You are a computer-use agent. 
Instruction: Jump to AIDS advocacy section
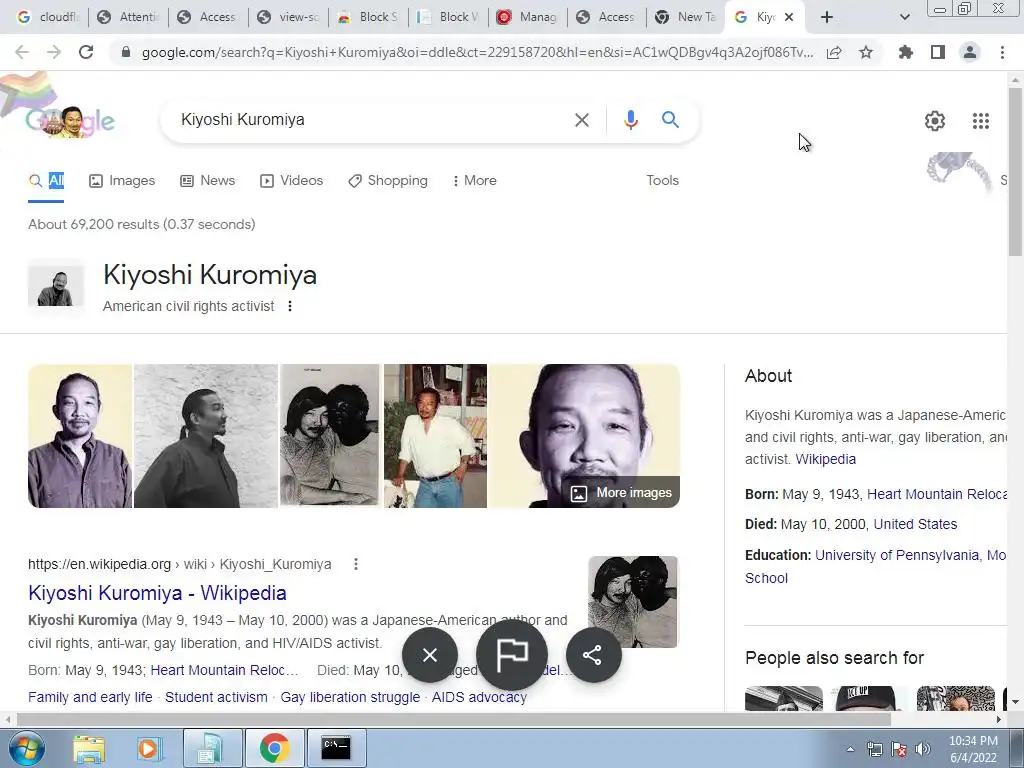479,697
